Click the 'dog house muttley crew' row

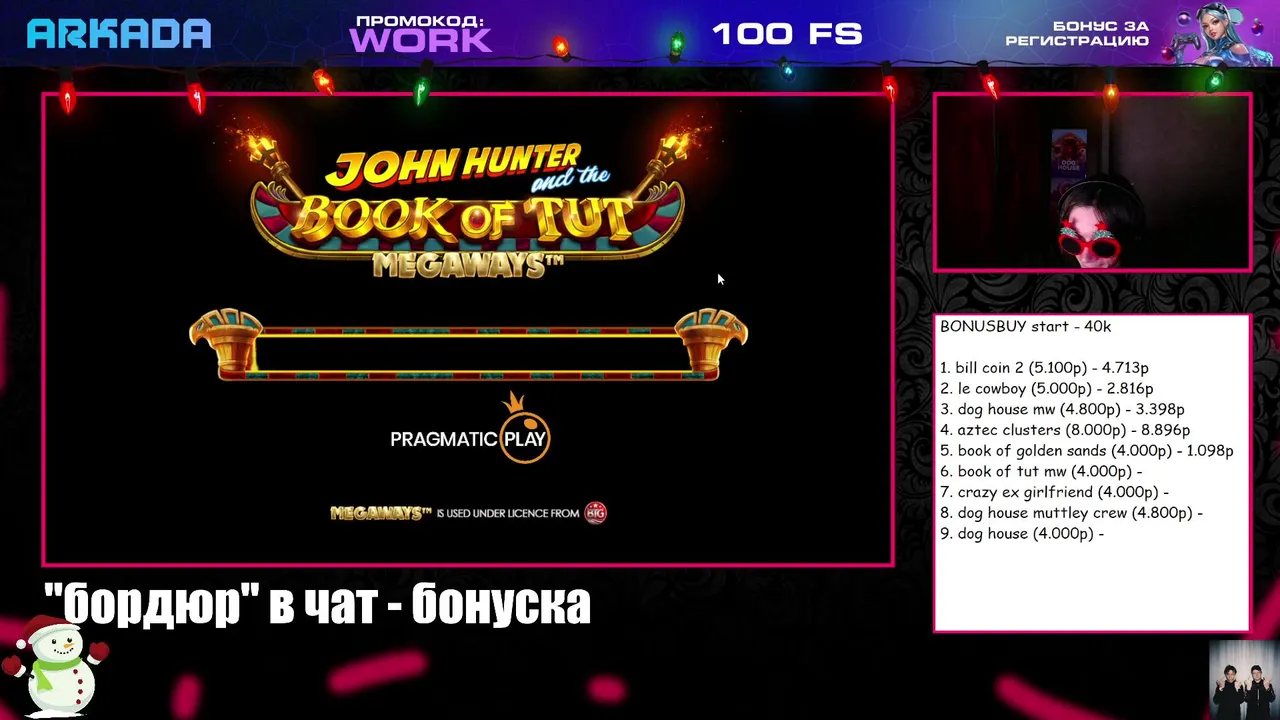1071,513
